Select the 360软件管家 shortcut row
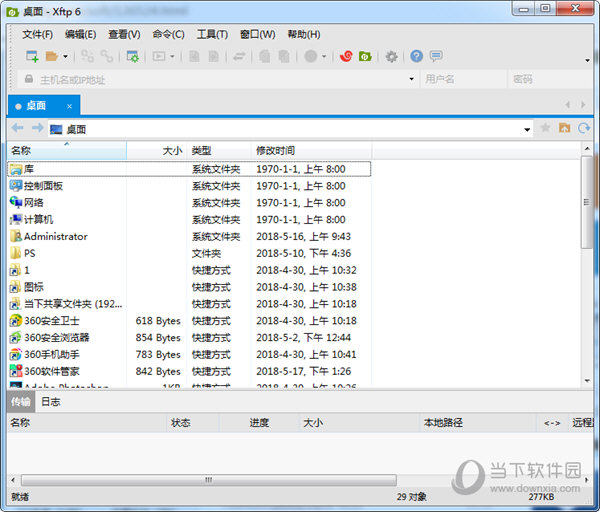 189,371
